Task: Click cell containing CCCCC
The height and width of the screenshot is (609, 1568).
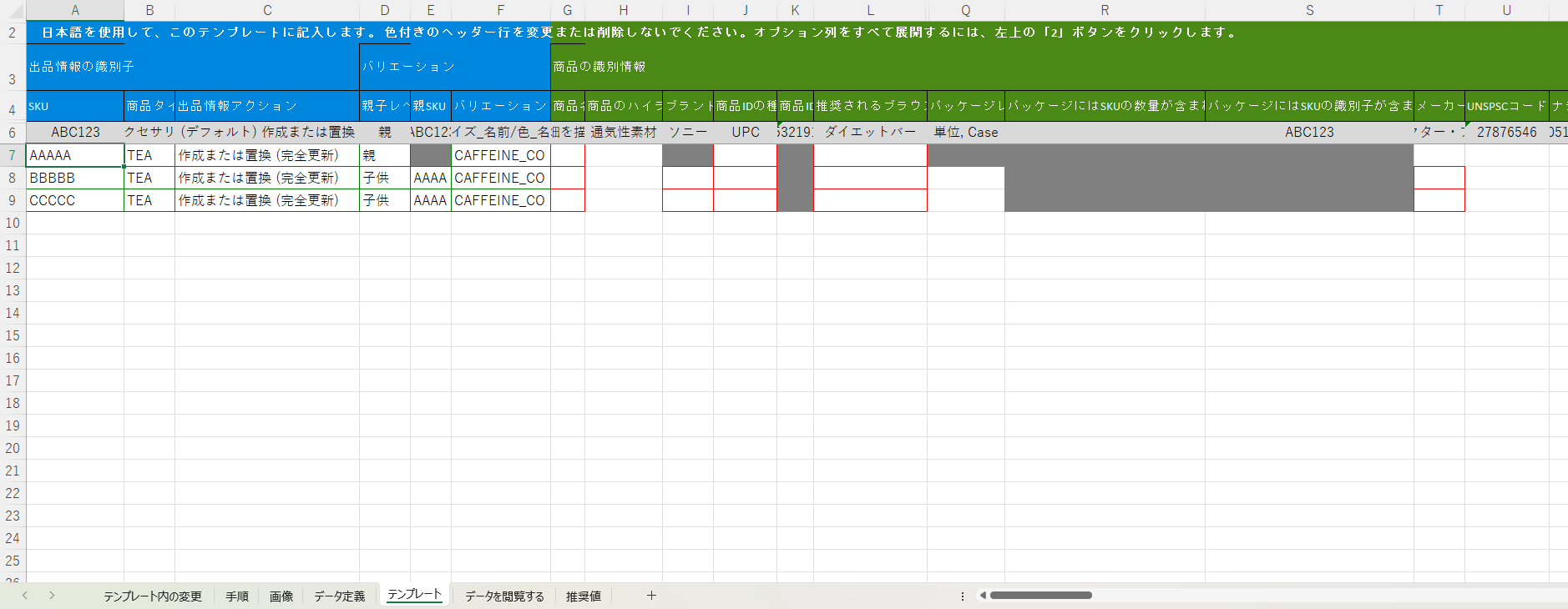Action: click(x=75, y=200)
